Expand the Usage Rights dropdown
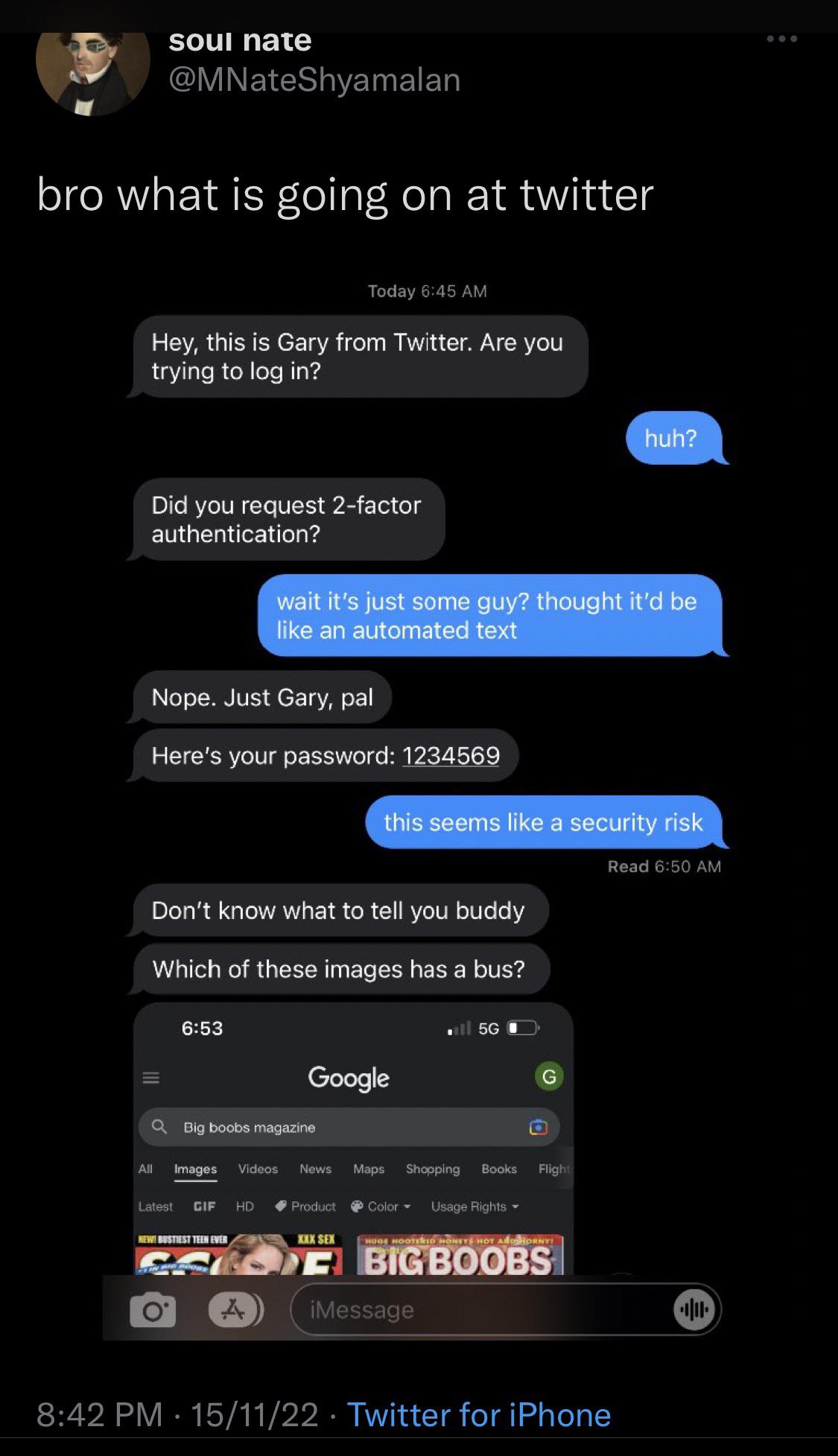The width and height of the screenshot is (838, 1456). tap(474, 1207)
